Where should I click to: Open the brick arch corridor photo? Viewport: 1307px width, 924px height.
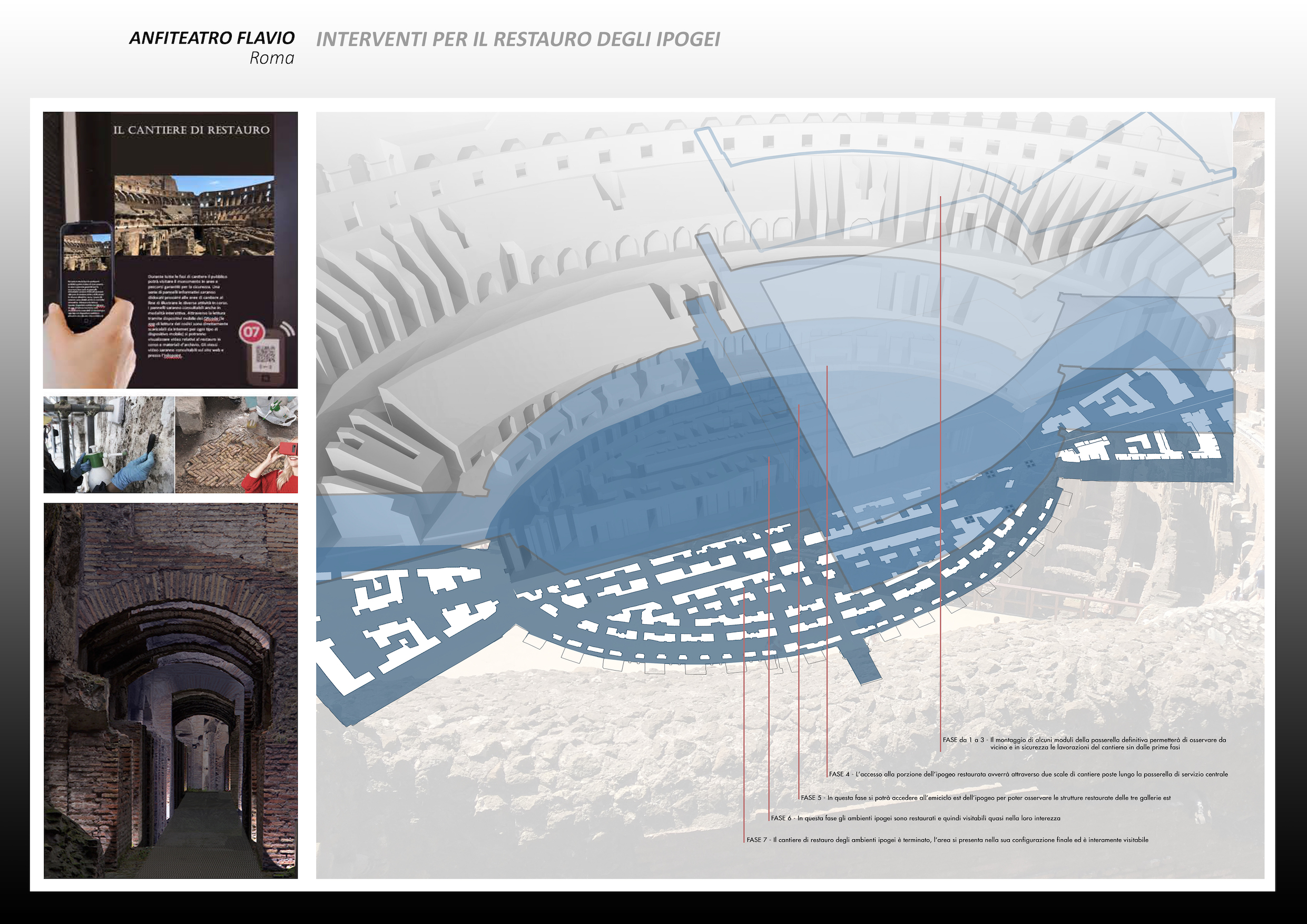coord(171,691)
